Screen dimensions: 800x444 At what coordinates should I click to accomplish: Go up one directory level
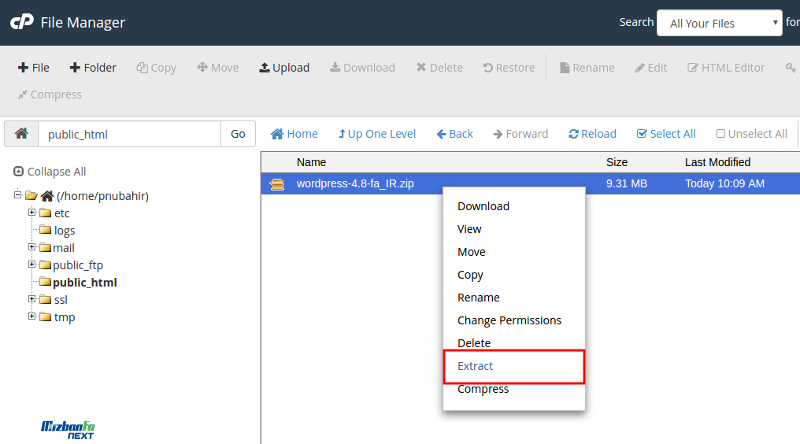[376, 134]
